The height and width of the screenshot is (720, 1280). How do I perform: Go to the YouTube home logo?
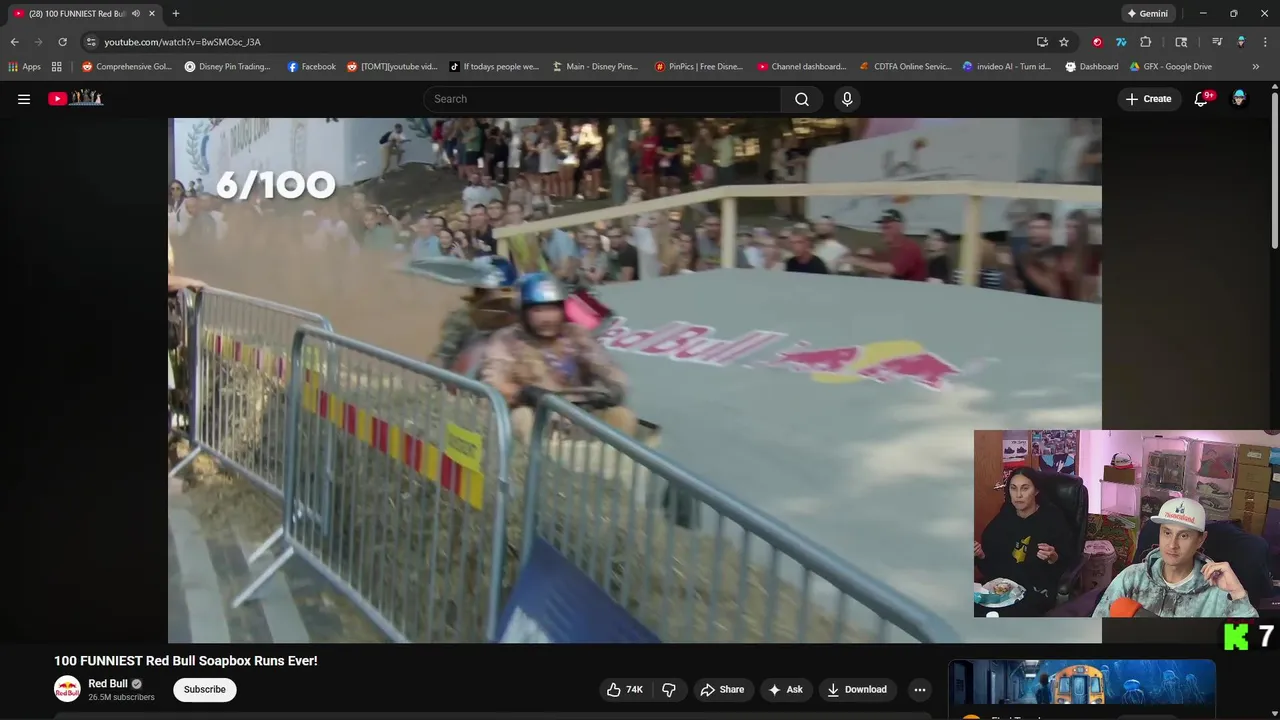76,98
